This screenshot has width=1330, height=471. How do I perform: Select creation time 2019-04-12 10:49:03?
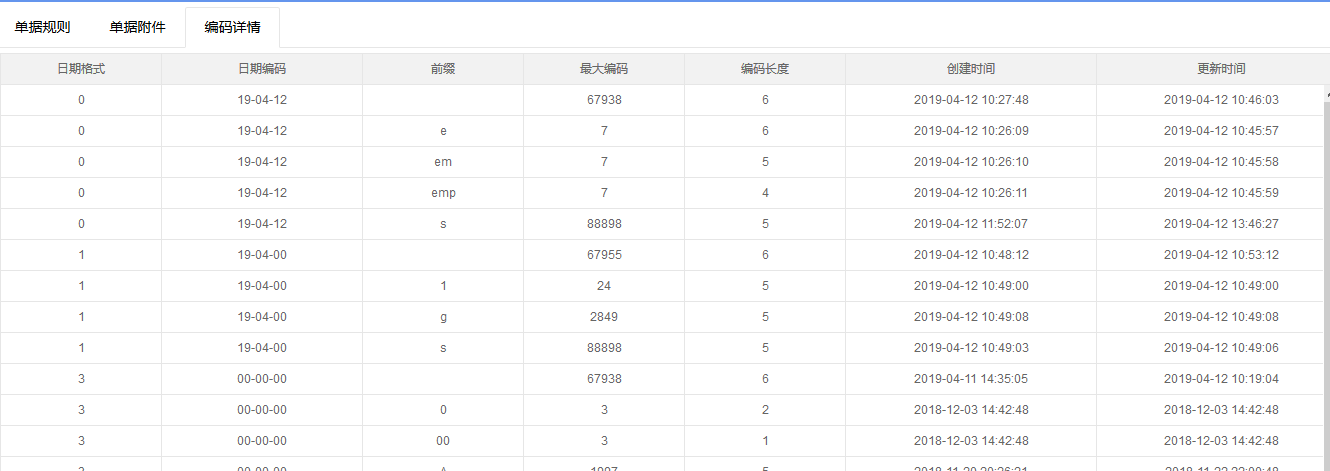[971, 348]
